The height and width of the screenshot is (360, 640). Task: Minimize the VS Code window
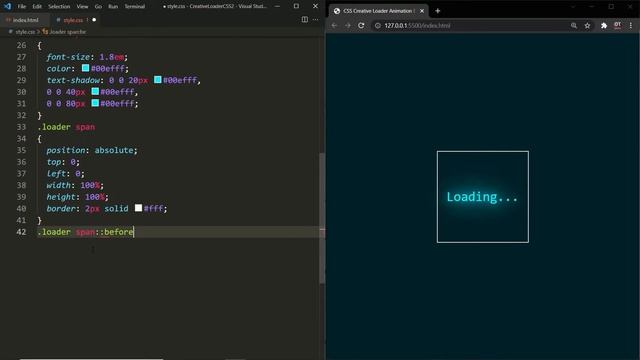coord(277,6)
